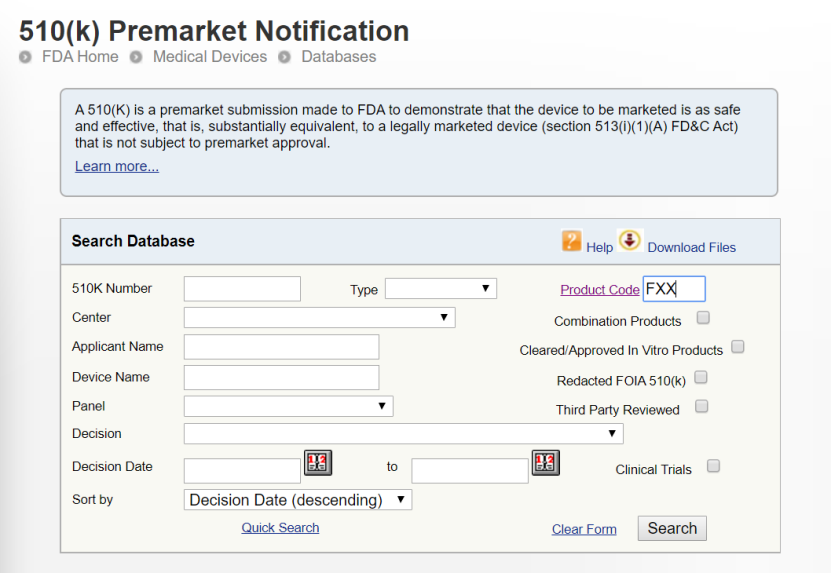The width and height of the screenshot is (831, 573).
Task: Open the Quick Search link
Action: coord(280,528)
